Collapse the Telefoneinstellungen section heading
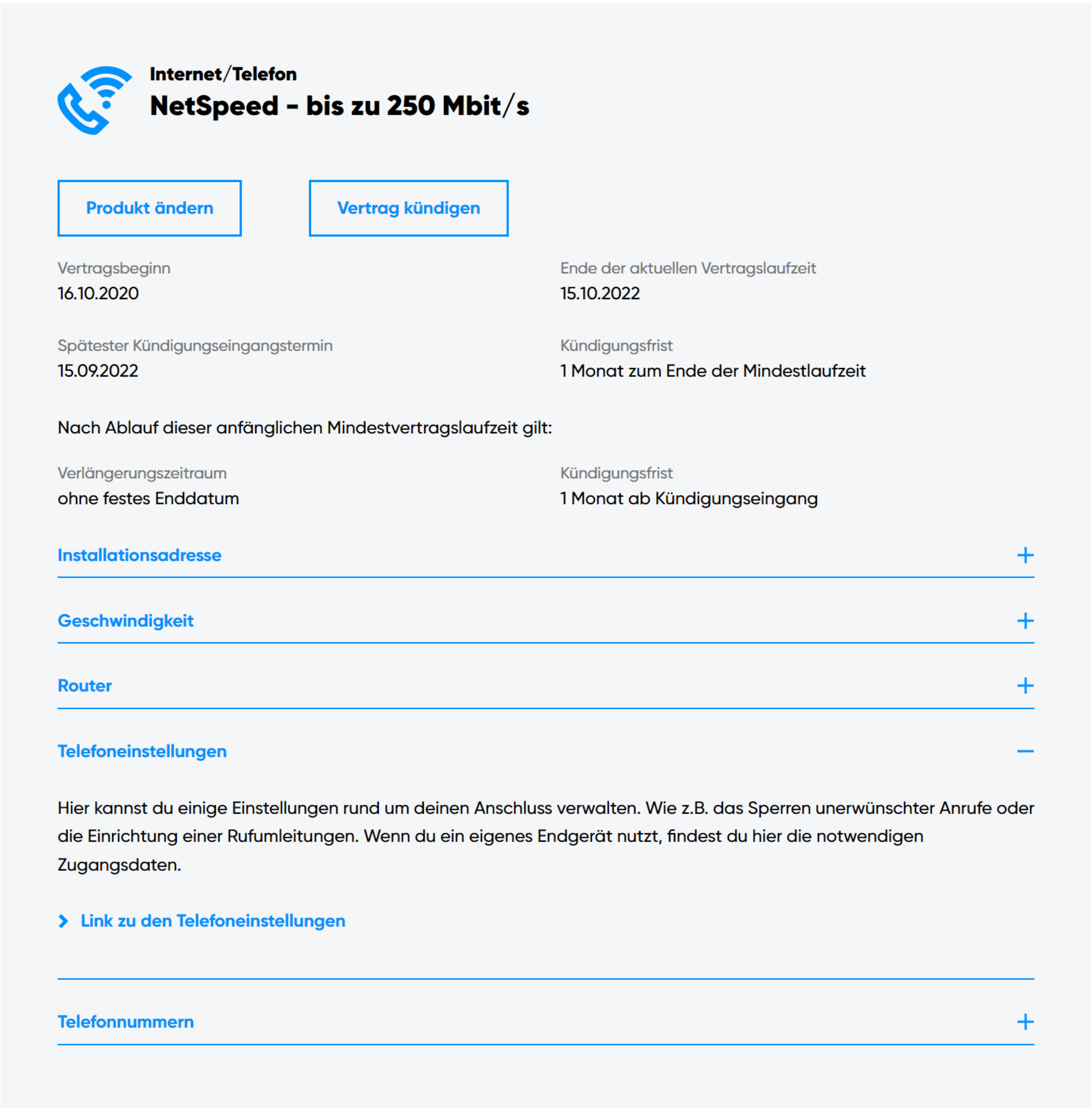Screen dimensions: 1092x1108 142,751
